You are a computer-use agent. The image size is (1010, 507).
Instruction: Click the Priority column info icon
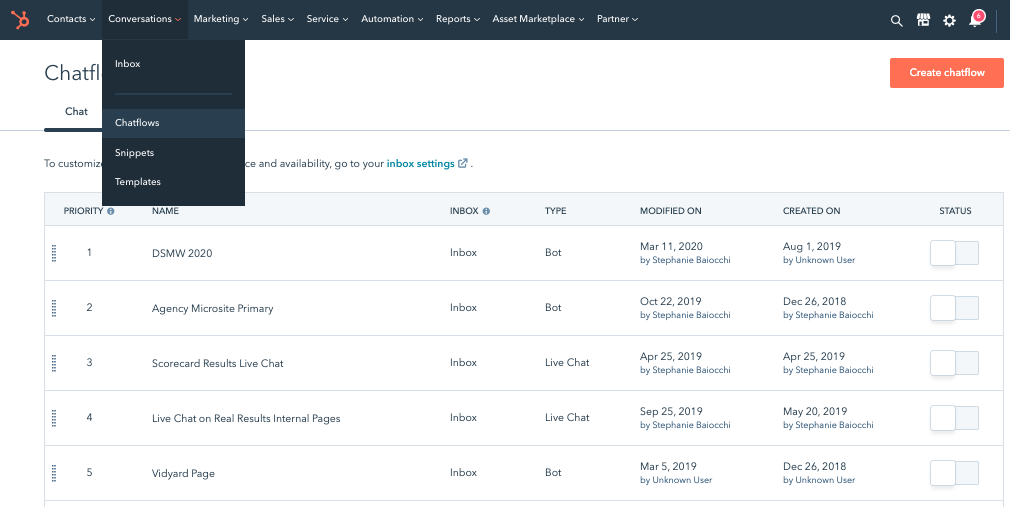point(111,211)
